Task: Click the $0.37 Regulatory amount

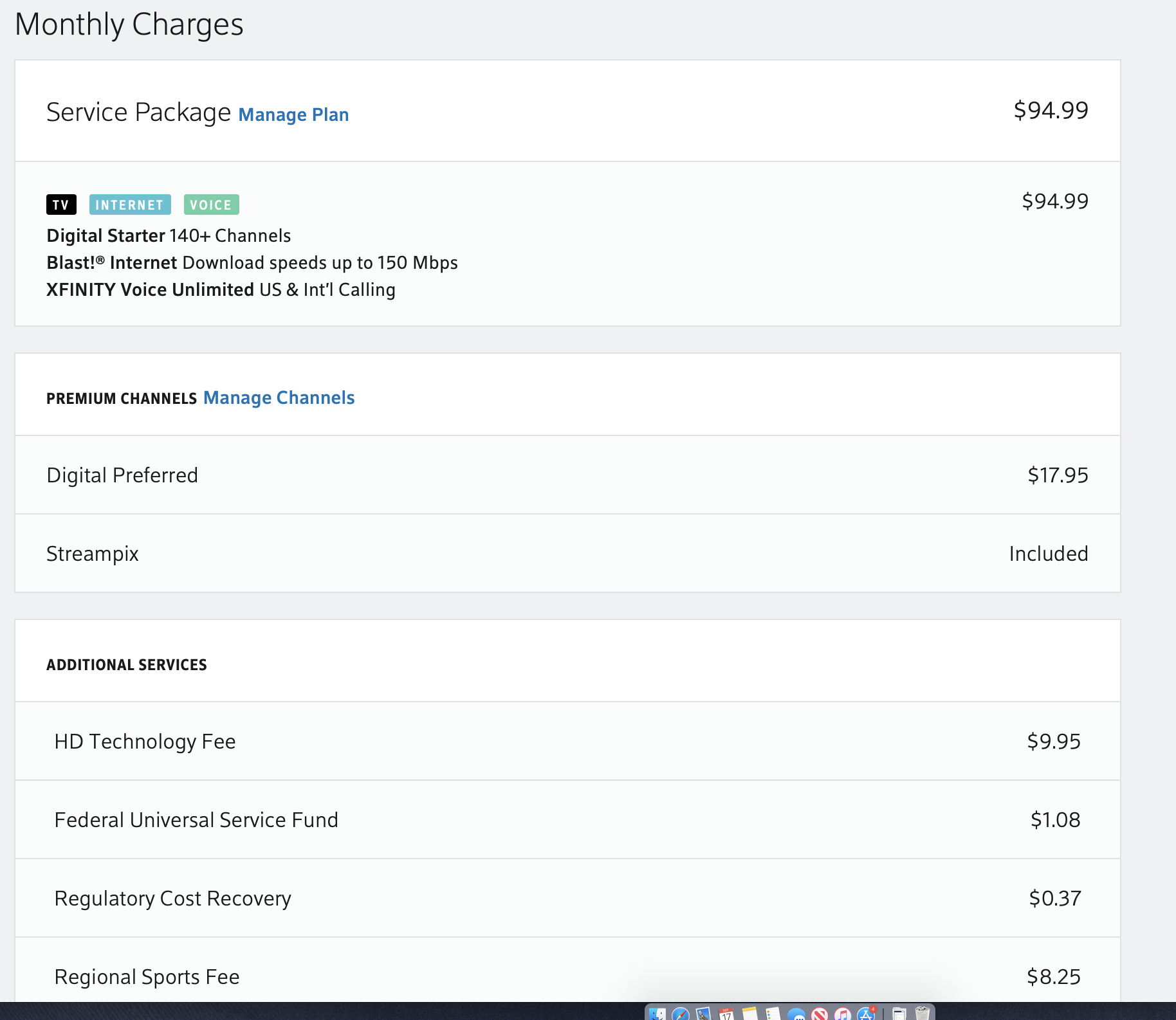Action: click(1055, 898)
